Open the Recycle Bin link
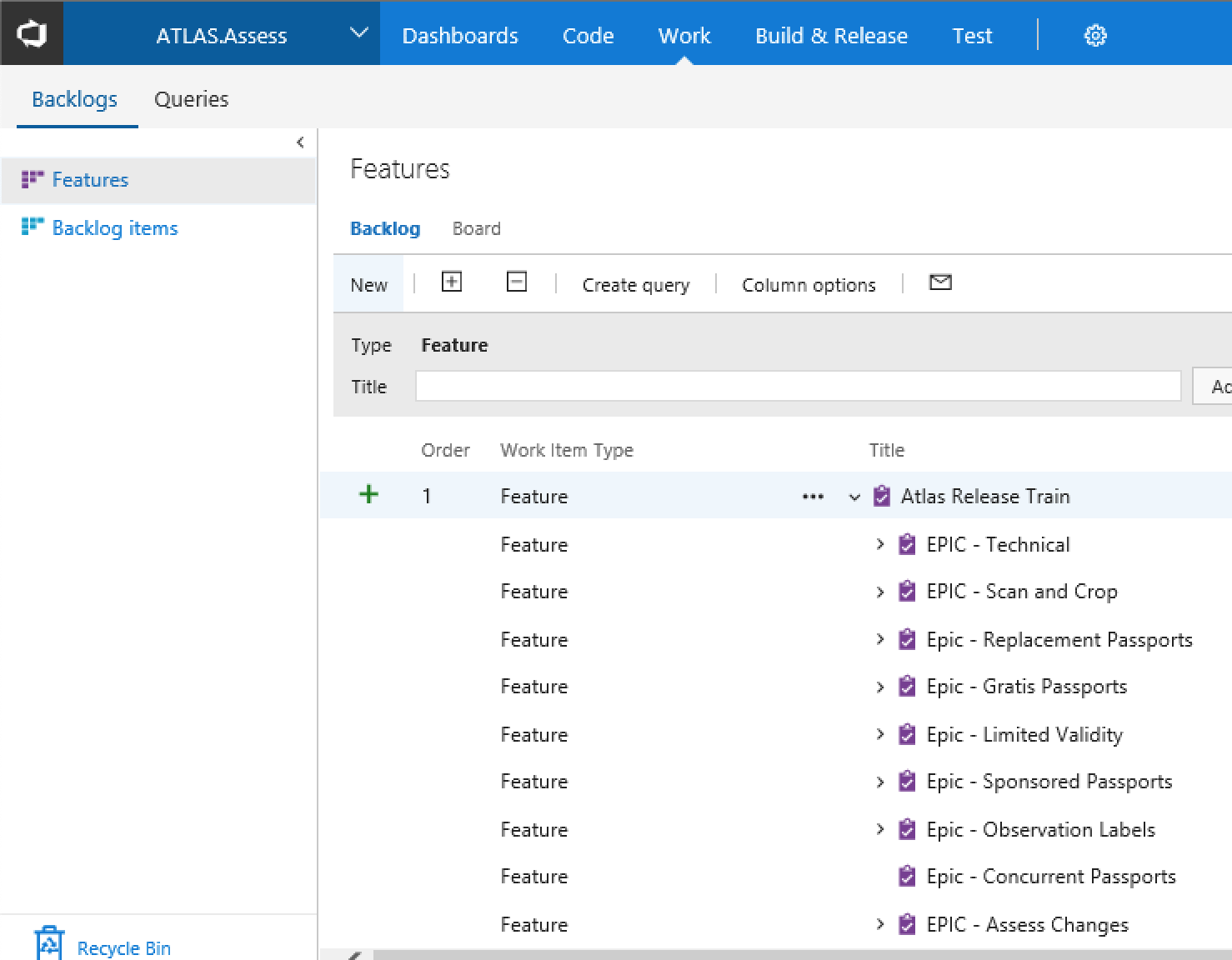1232x960 pixels. [123, 948]
